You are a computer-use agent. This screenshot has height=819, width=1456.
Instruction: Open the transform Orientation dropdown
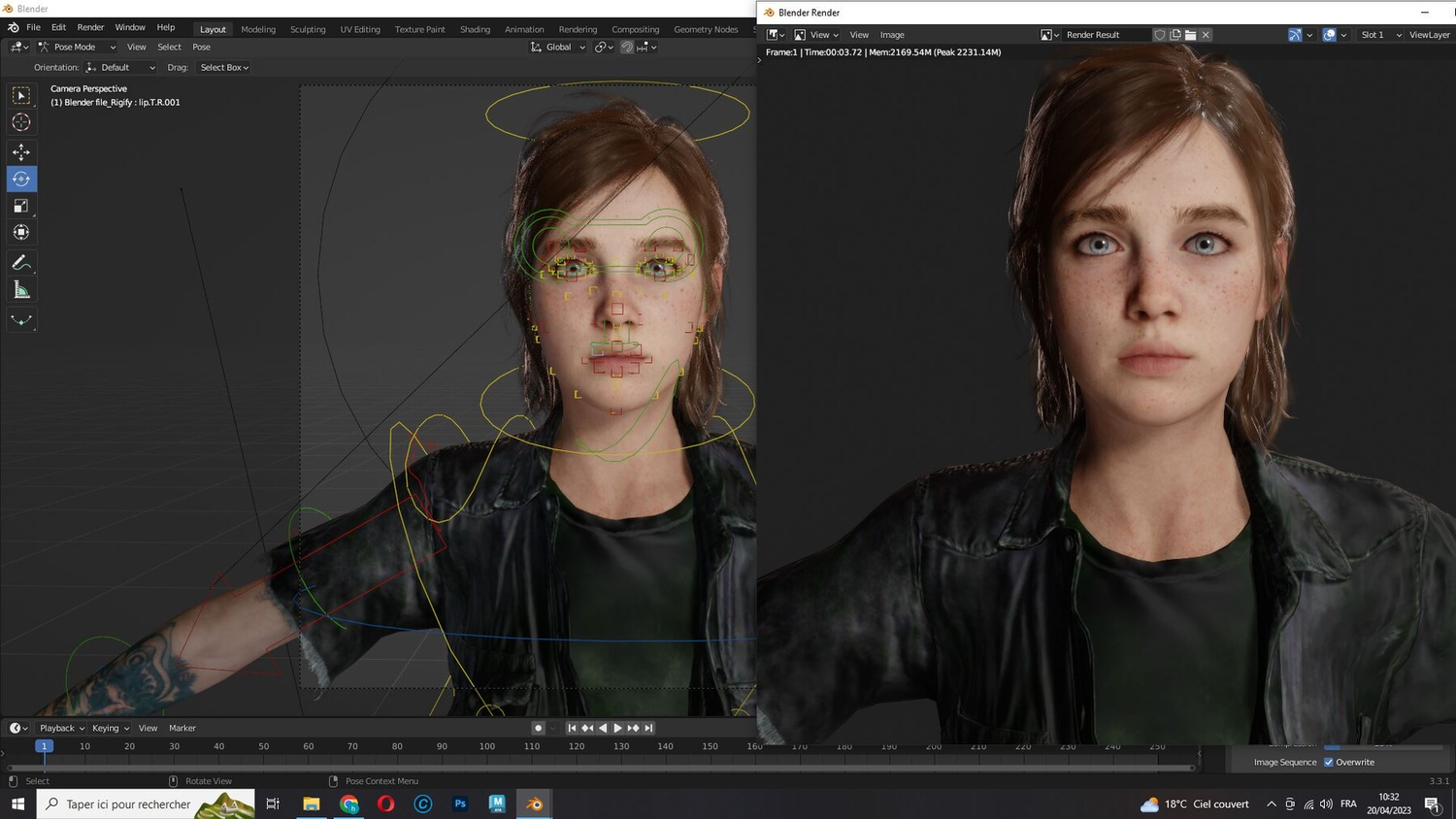121,67
